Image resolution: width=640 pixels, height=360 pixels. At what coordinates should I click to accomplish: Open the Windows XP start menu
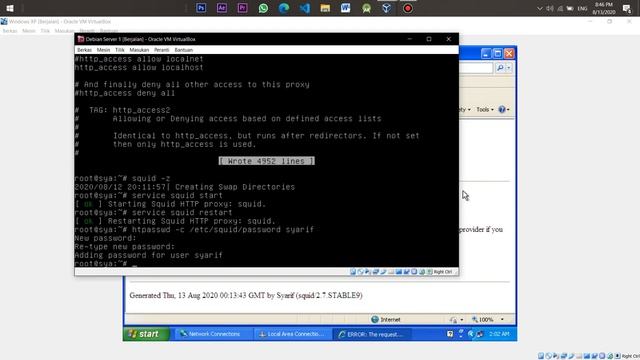[146, 334]
